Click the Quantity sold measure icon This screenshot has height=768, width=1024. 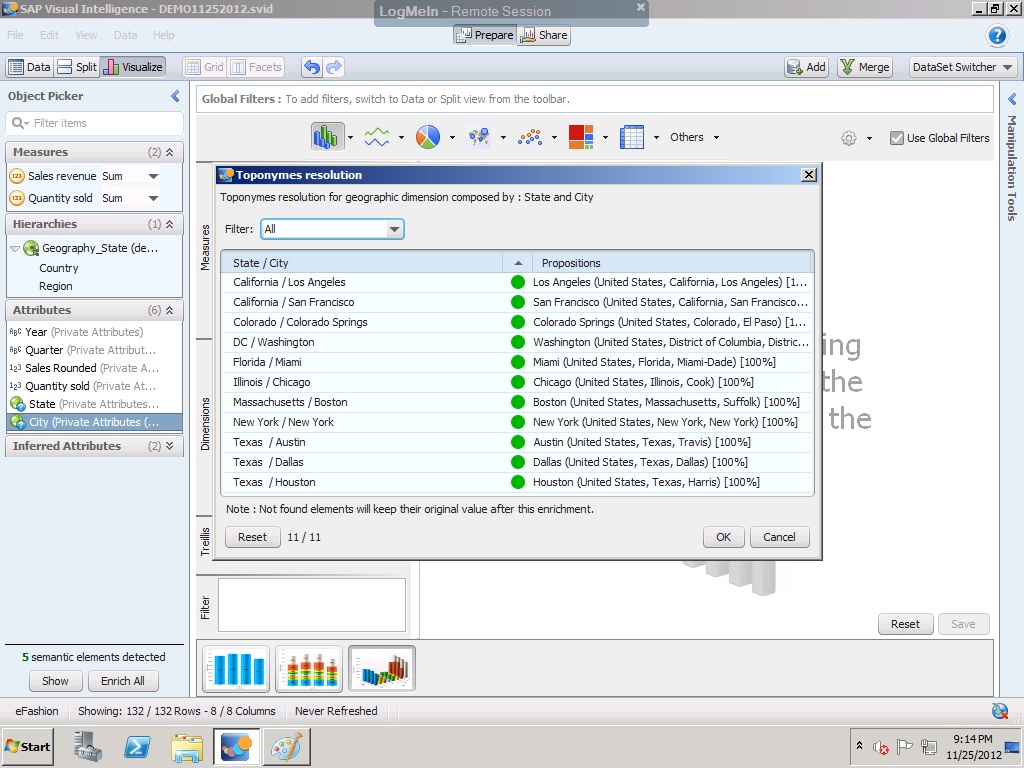click(x=16, y=198)
